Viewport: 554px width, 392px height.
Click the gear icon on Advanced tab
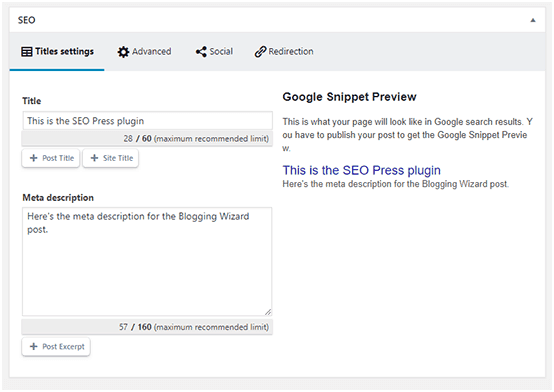coord(123,52)
